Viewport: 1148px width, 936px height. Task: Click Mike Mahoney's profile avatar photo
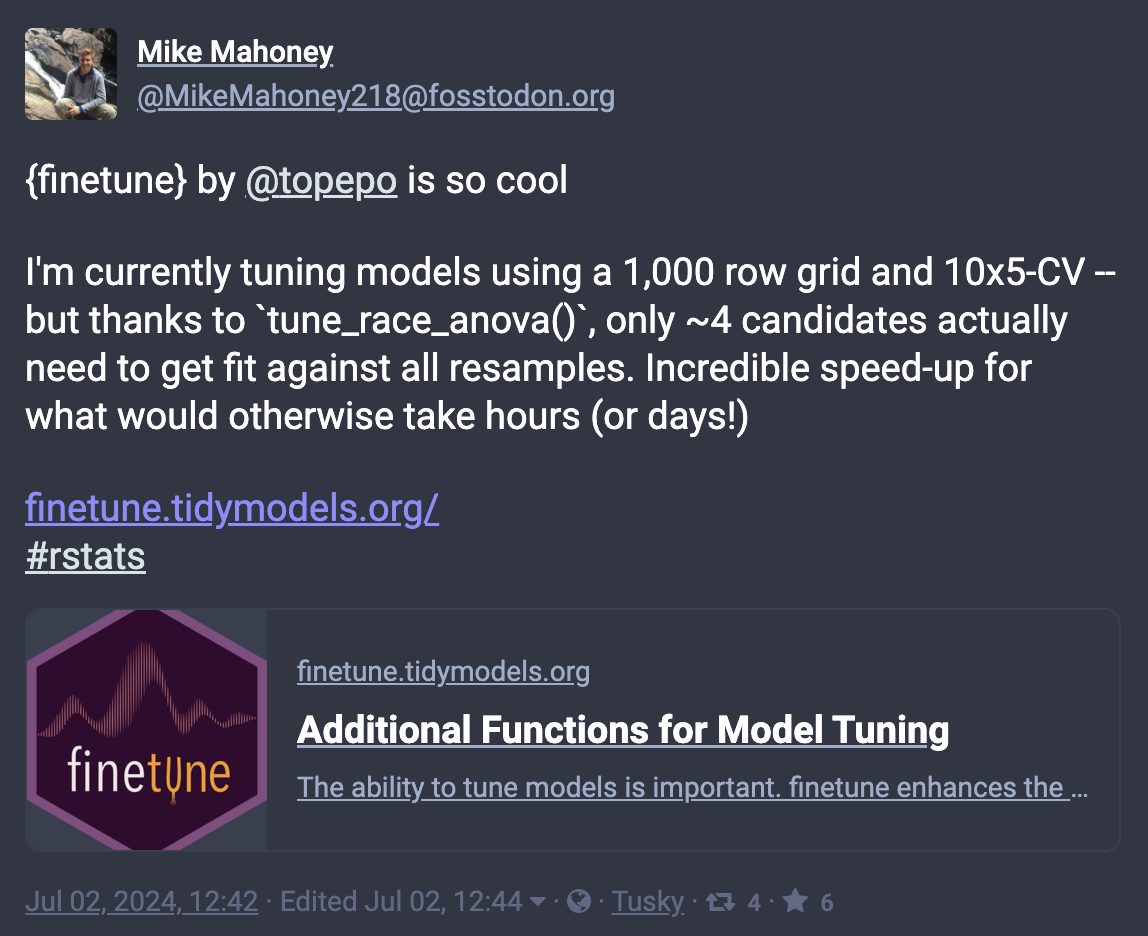(71, 73)
